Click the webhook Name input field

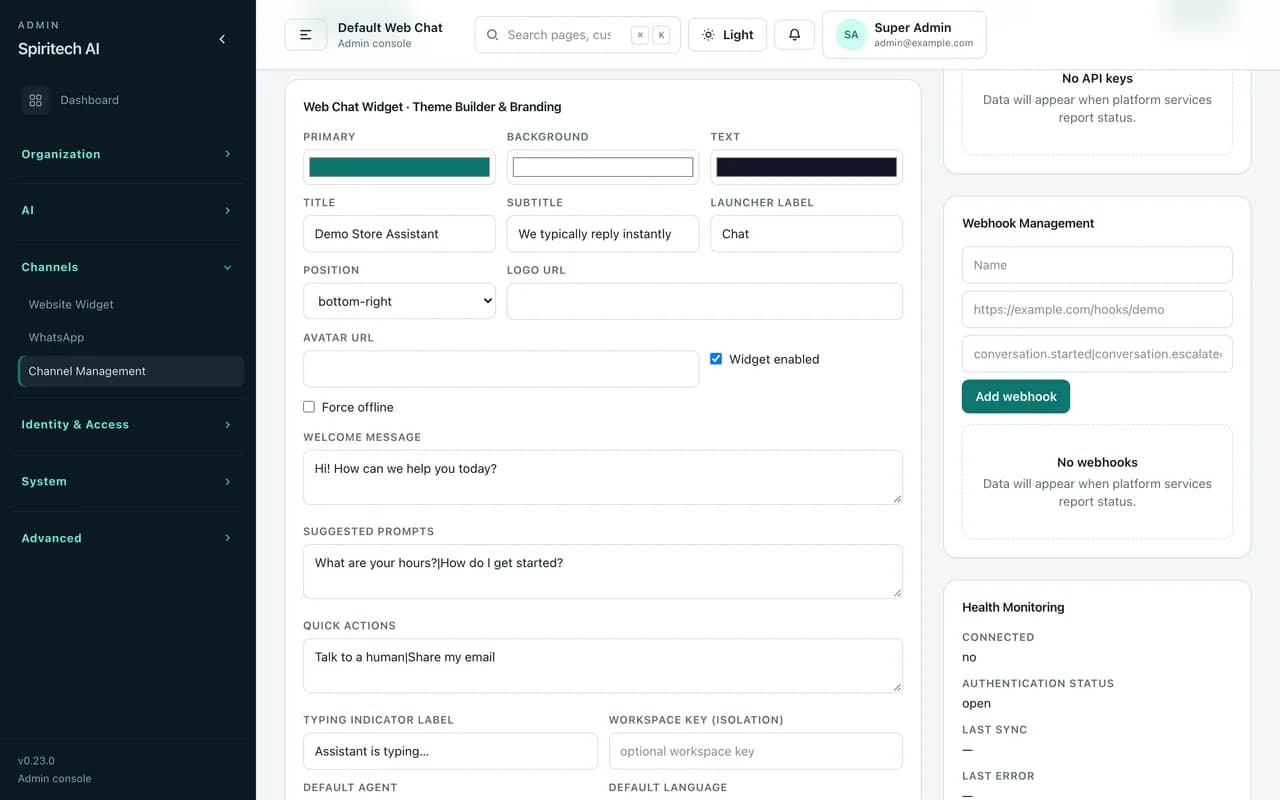(1097, 265)
